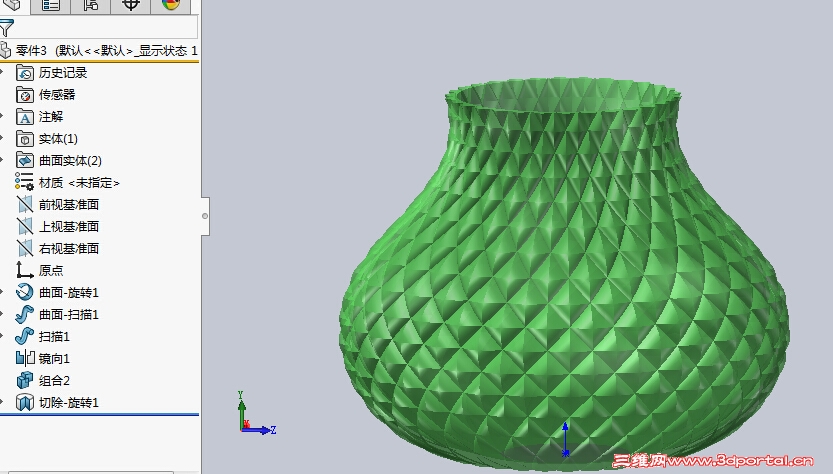
Task: Select the 曲面-旋转1 revolve surface icon
Action: pos(25,292)
